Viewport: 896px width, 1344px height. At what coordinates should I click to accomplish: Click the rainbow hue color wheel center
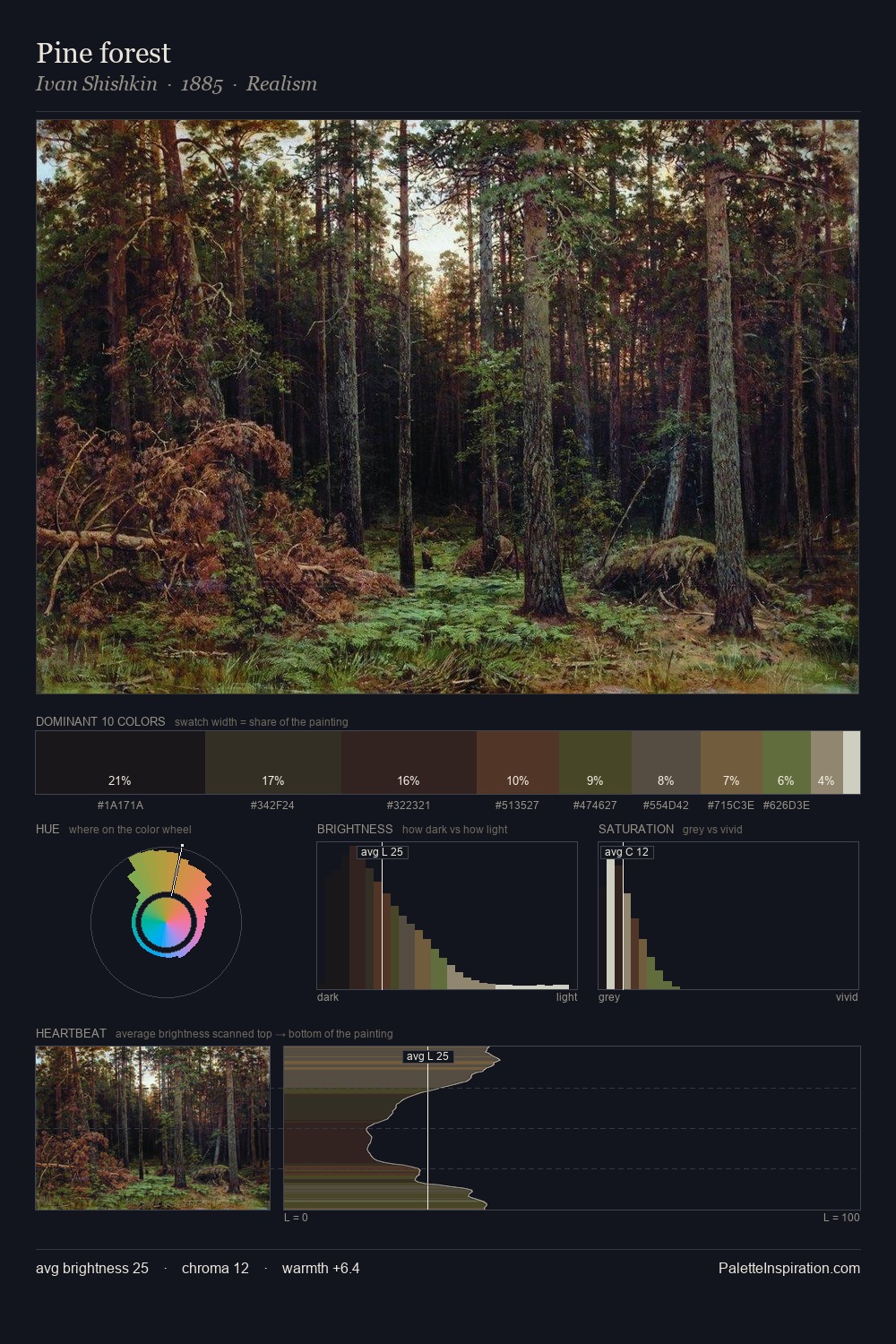(166, 922)
